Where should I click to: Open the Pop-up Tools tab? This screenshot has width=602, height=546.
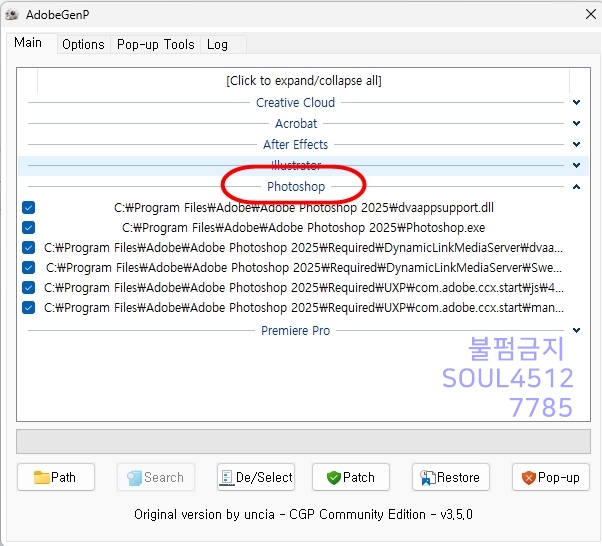[155, 44]
